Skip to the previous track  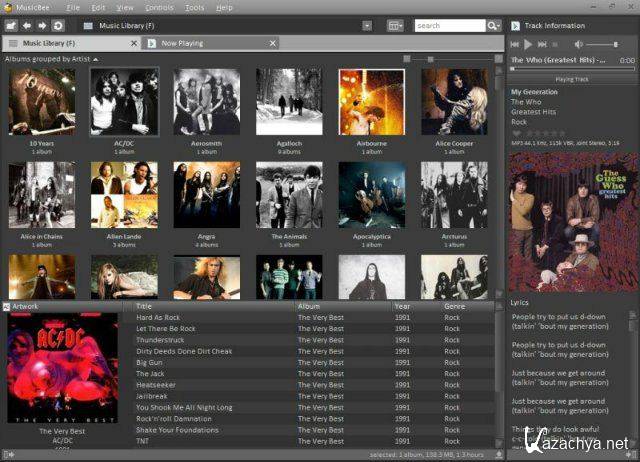(515, 45)
